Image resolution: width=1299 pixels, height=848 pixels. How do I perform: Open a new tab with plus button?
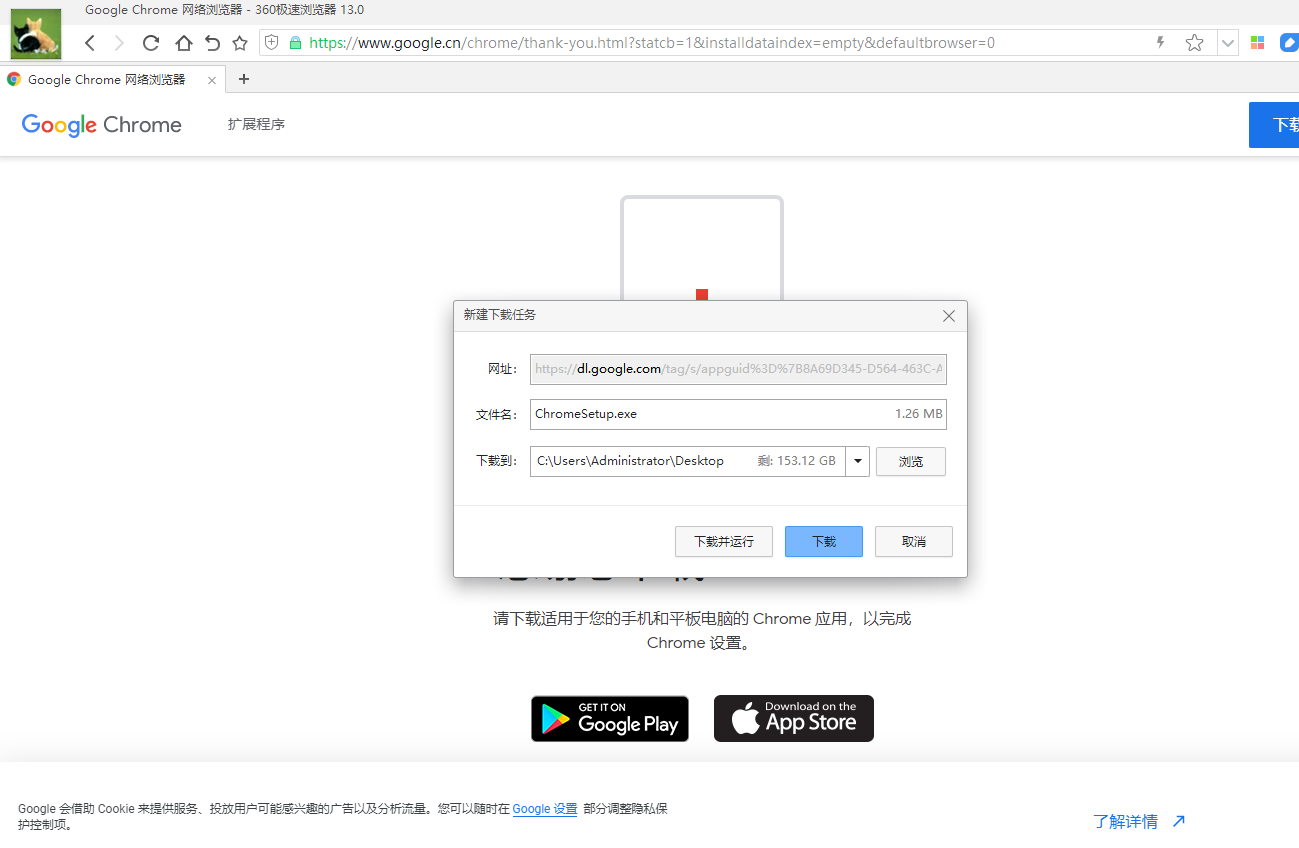pyautogui.click(x=244, y=79)
